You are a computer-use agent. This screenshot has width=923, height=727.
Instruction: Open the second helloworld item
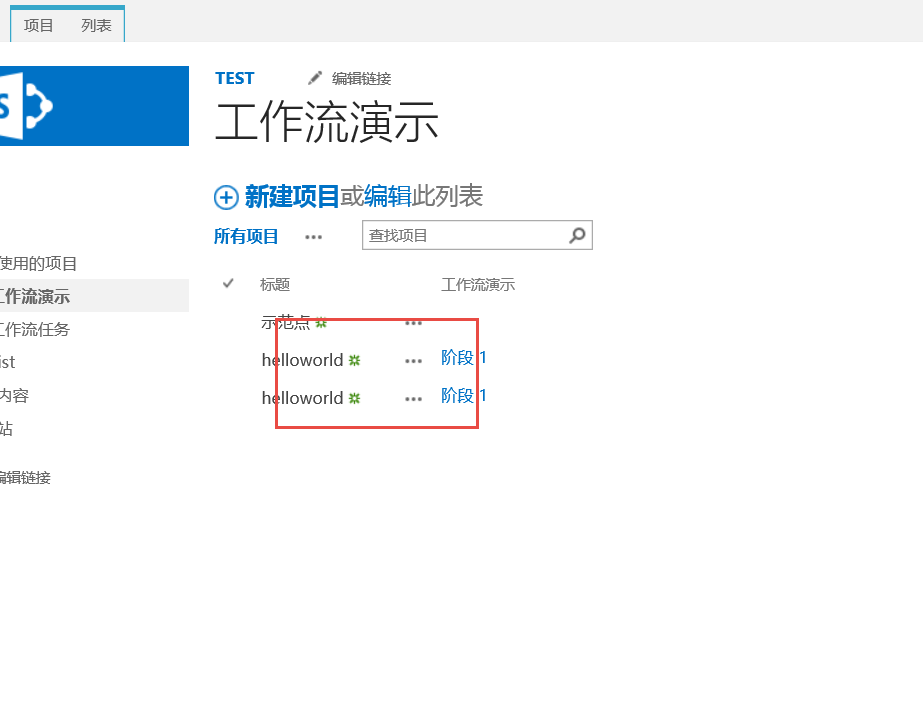click(x=303, y=398)
